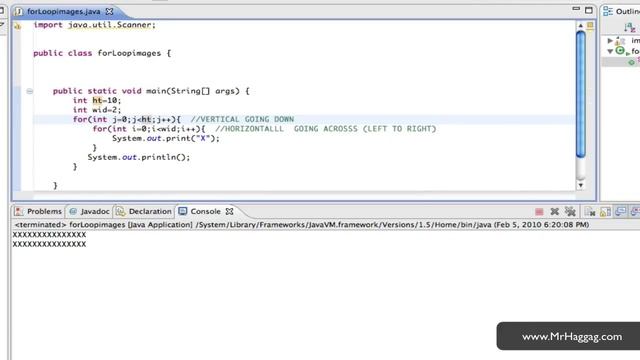This screenshot has height=360, width=640.
Task: Click the inner 'for(int i=0;i<wid;i++){' statement
Action: (149, 129)
